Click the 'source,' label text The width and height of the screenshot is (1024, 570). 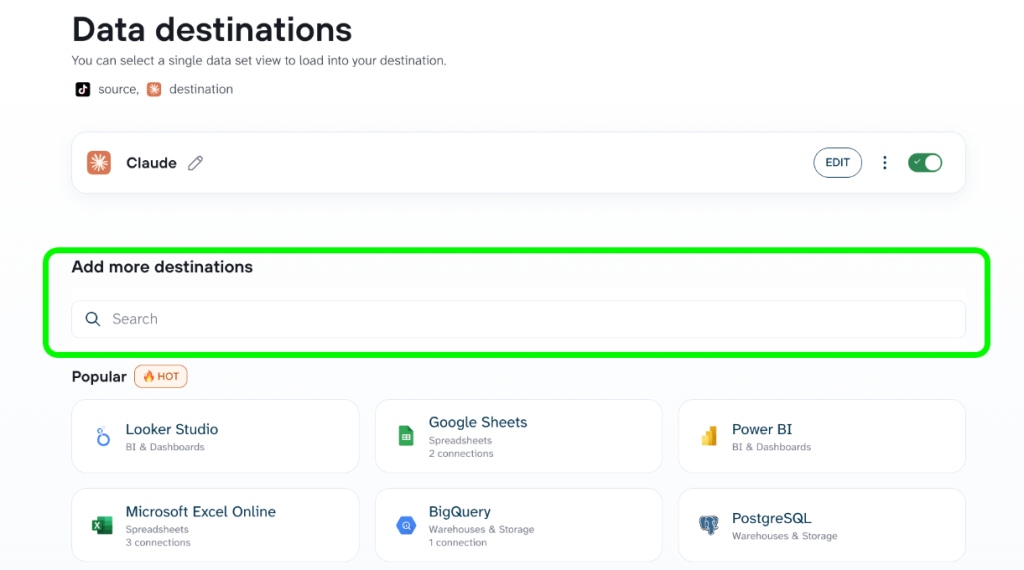pyautogui.click(x=119, y=89)
